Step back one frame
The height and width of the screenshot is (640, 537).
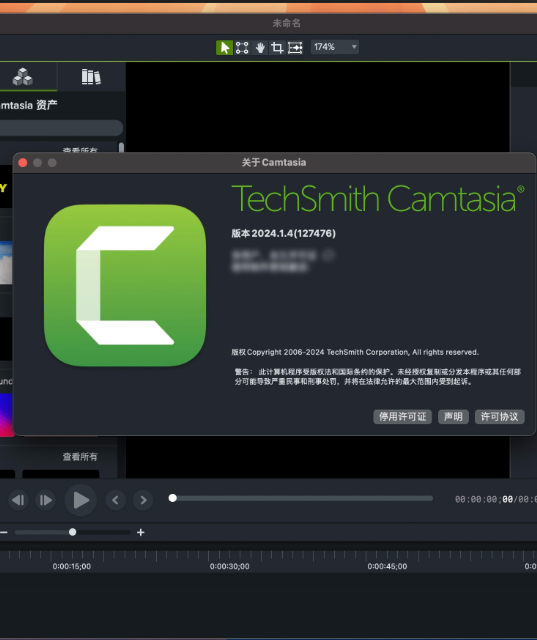point(18,500)
